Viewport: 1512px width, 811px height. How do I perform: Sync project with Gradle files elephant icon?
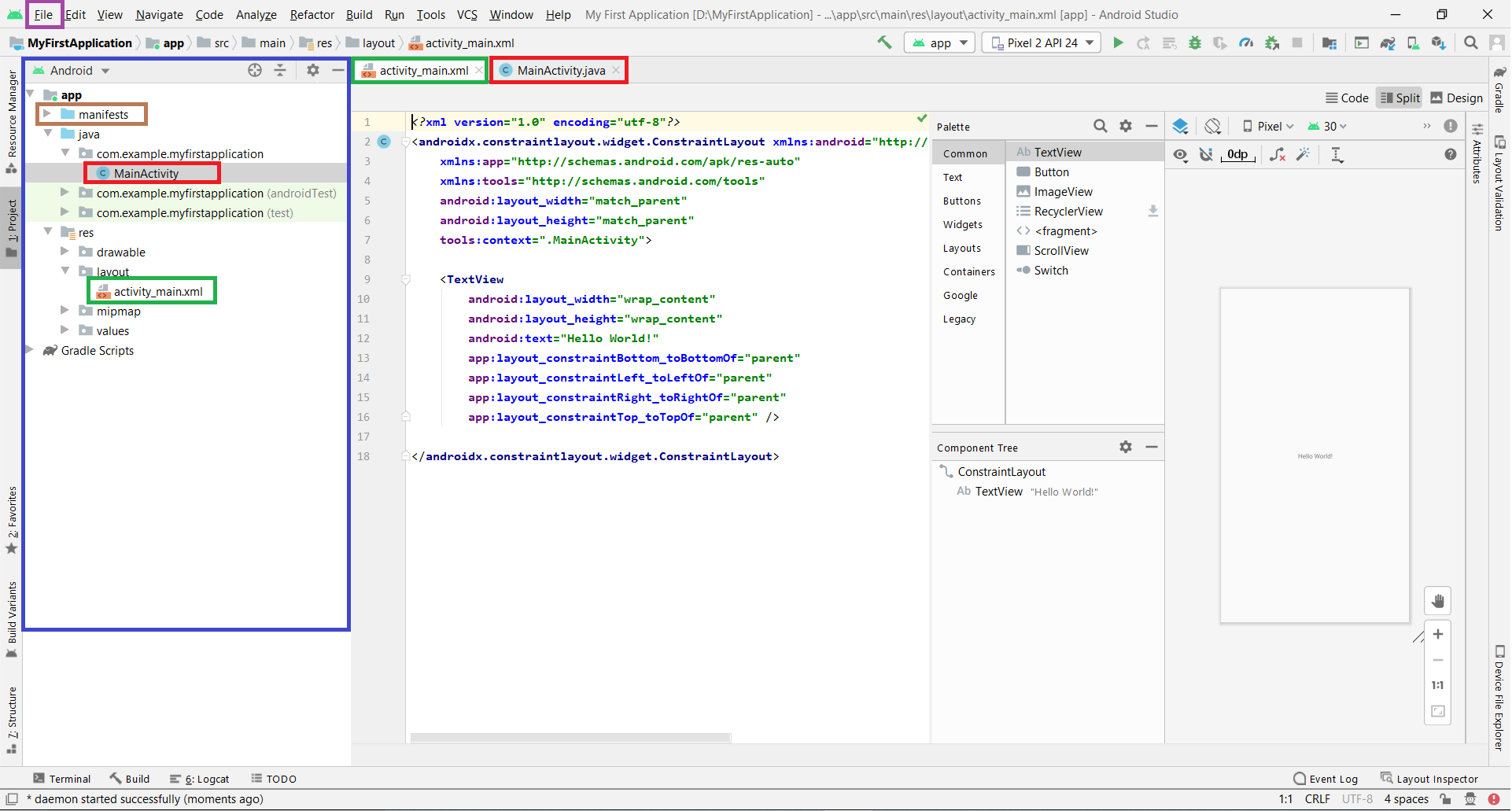point(1388,43)
